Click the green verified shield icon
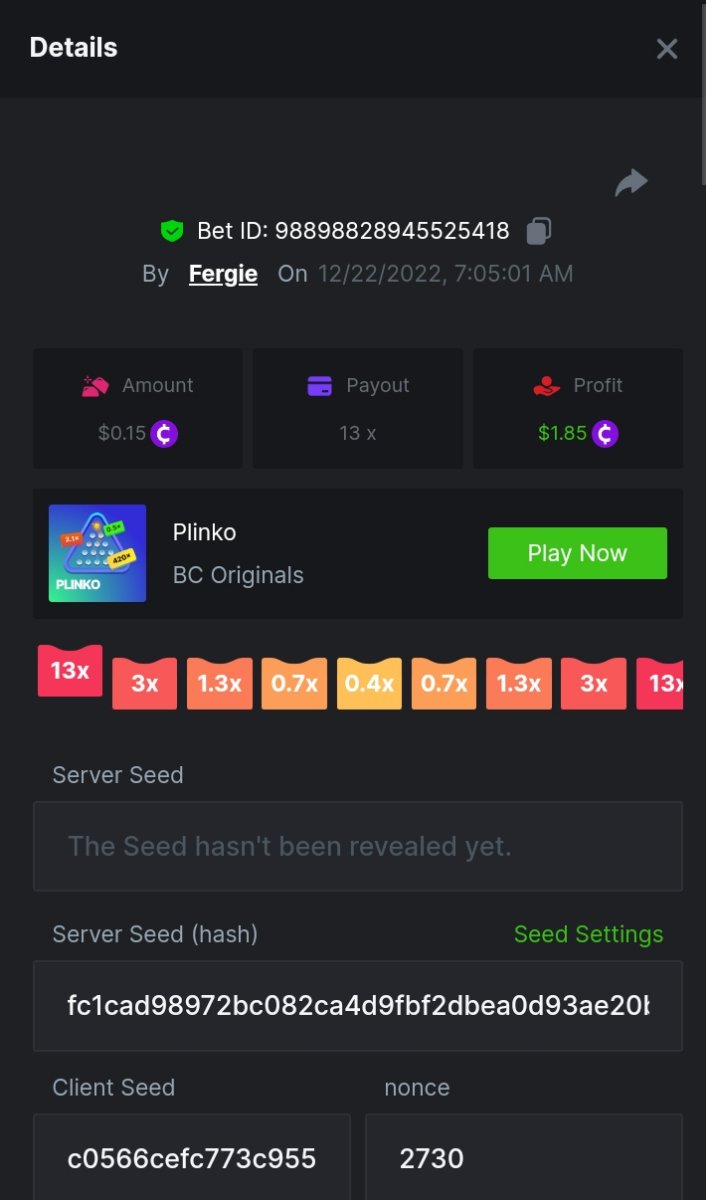The width and height of the screenshot is (706, 1200). pos(172,231)
